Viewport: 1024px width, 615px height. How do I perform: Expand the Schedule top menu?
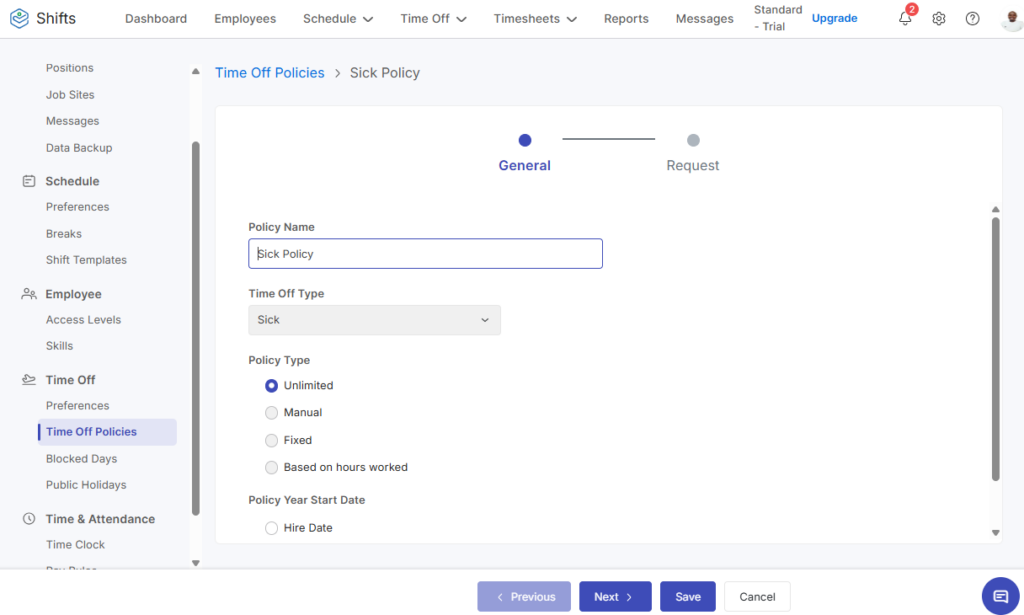tap(338, 19)
